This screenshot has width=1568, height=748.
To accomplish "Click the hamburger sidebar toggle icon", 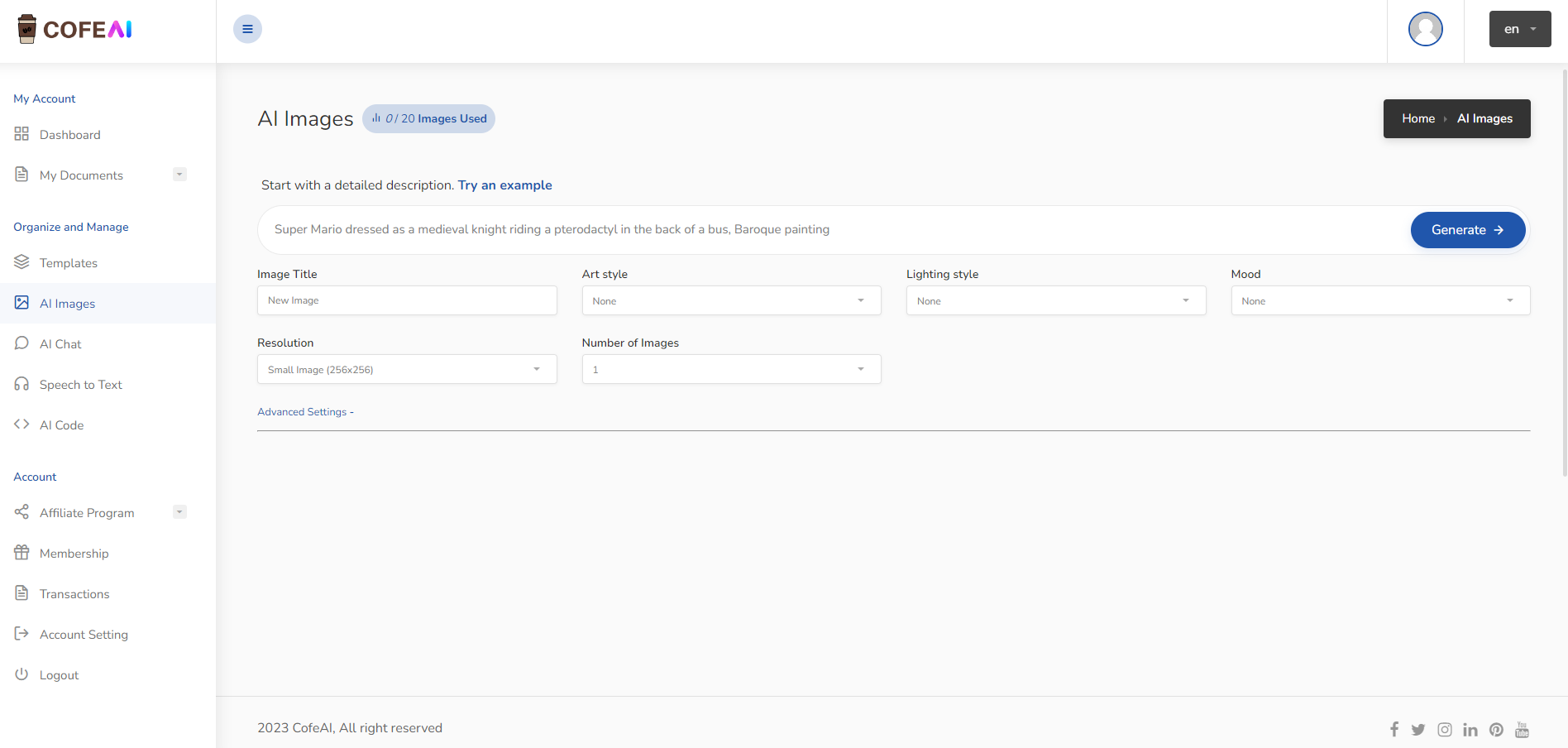I will click(247, 29).
